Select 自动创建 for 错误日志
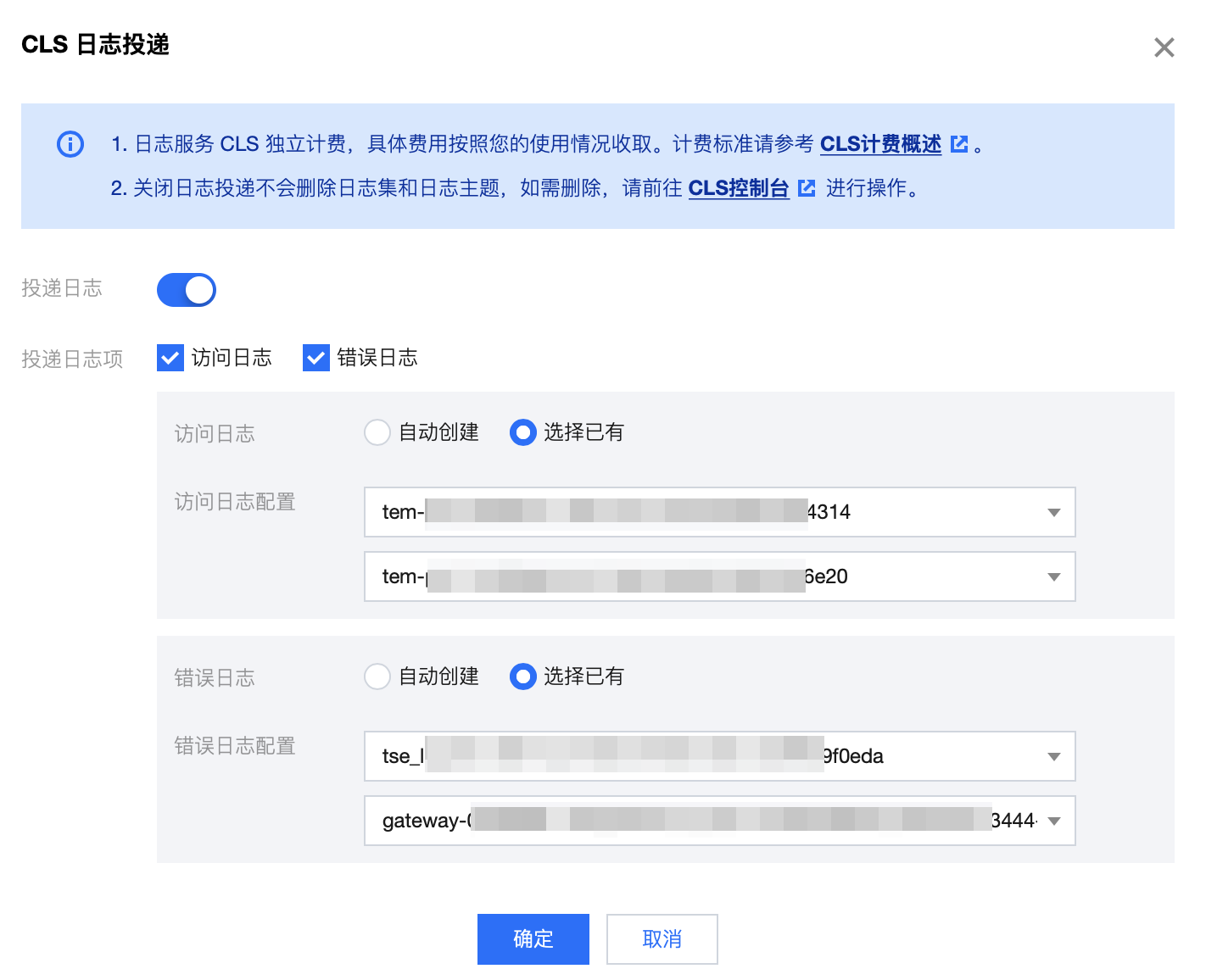The width and height of the screenshot is (1206, 980). (377, 677)
